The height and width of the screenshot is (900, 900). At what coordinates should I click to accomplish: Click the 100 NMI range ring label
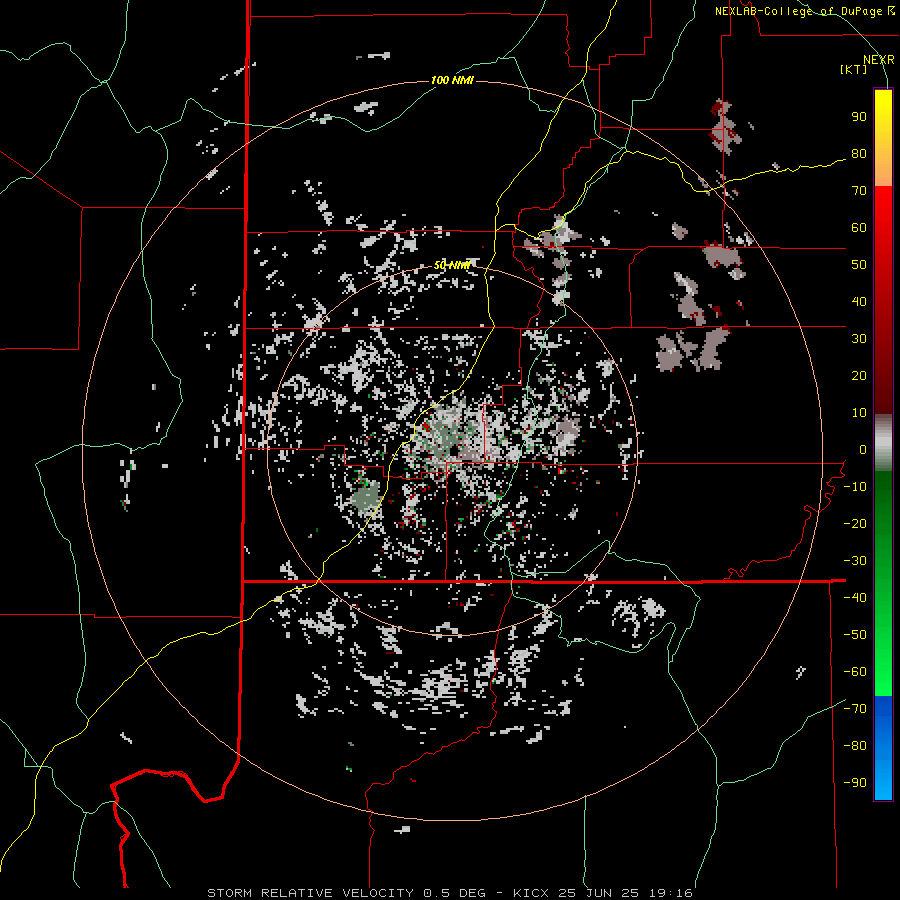point(452,80)
